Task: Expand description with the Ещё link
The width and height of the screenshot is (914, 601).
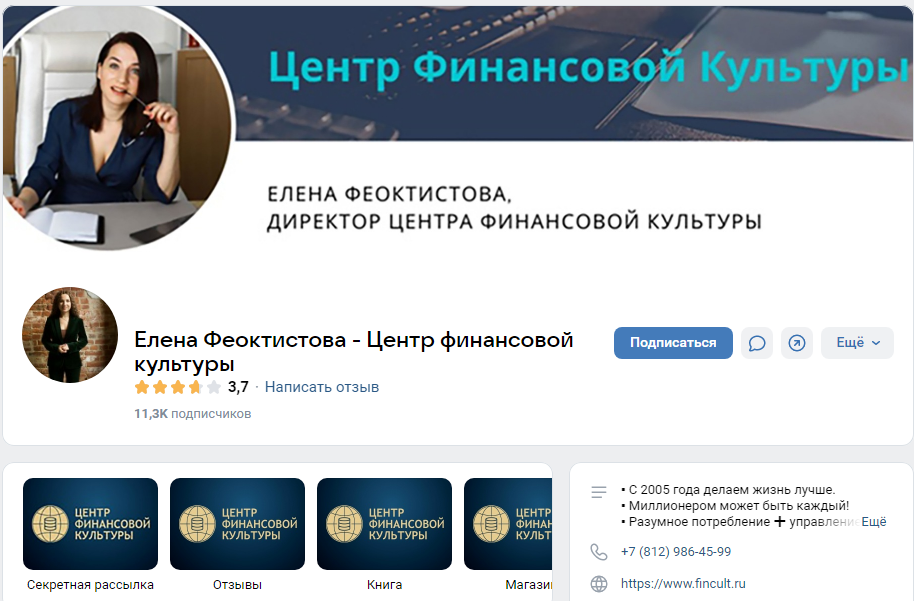Action: tap(874, 522)
